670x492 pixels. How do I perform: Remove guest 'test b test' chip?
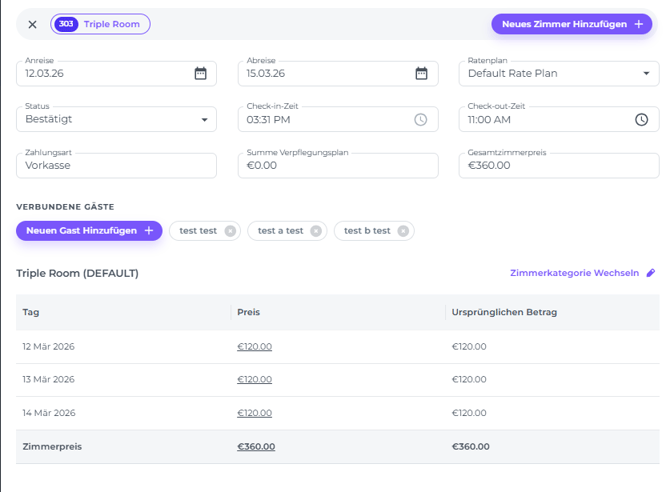(403, 231)
